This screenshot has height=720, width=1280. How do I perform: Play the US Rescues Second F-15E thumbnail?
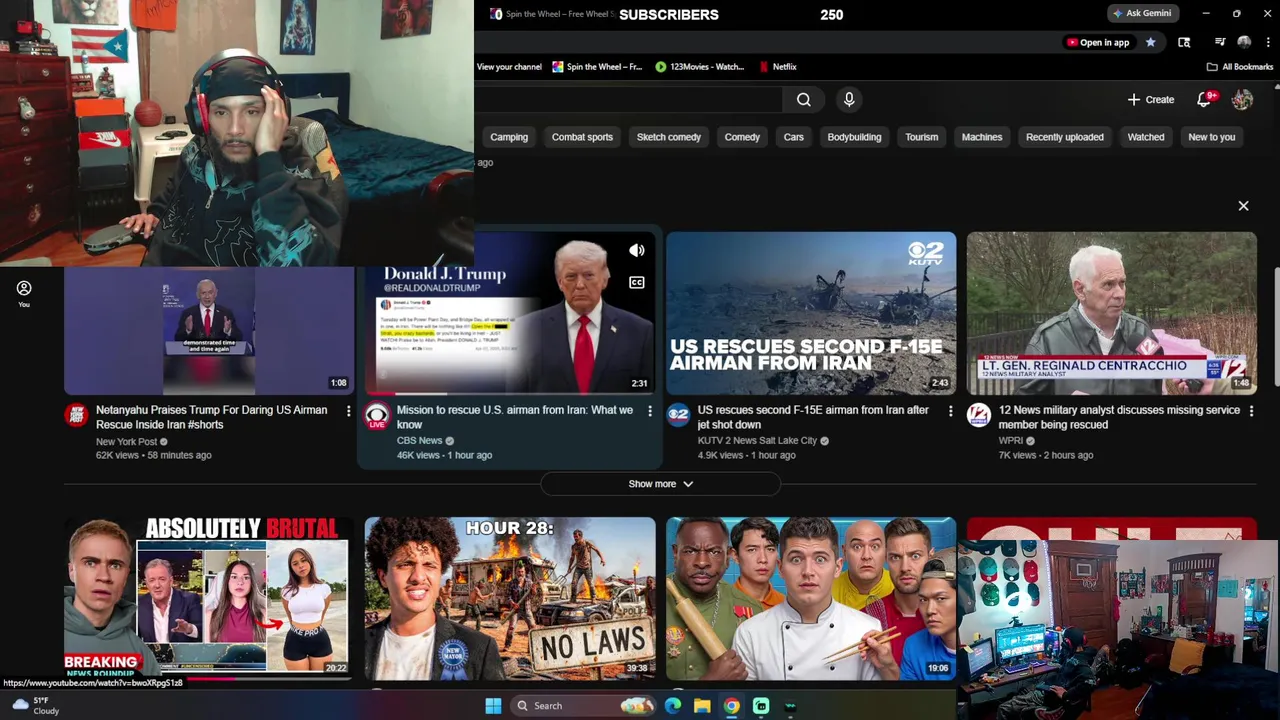pos(811,313)
